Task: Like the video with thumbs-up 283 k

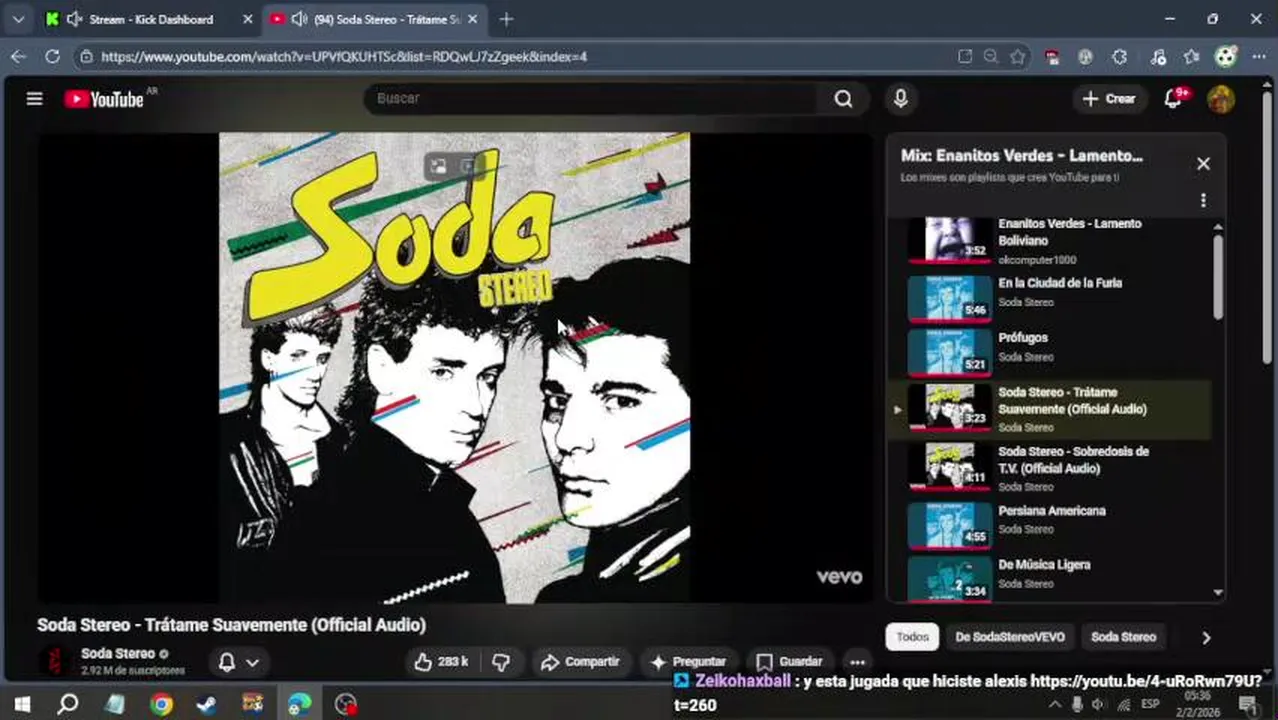Action: [441, 661]
